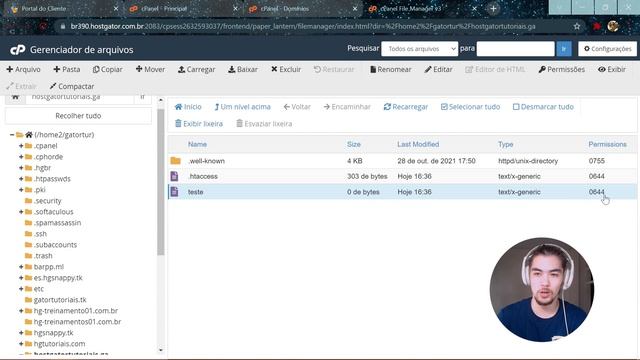The height and width of the screenshot is (360, 640).
Task: Click the teste file icon
Action: tap(174, 192)
